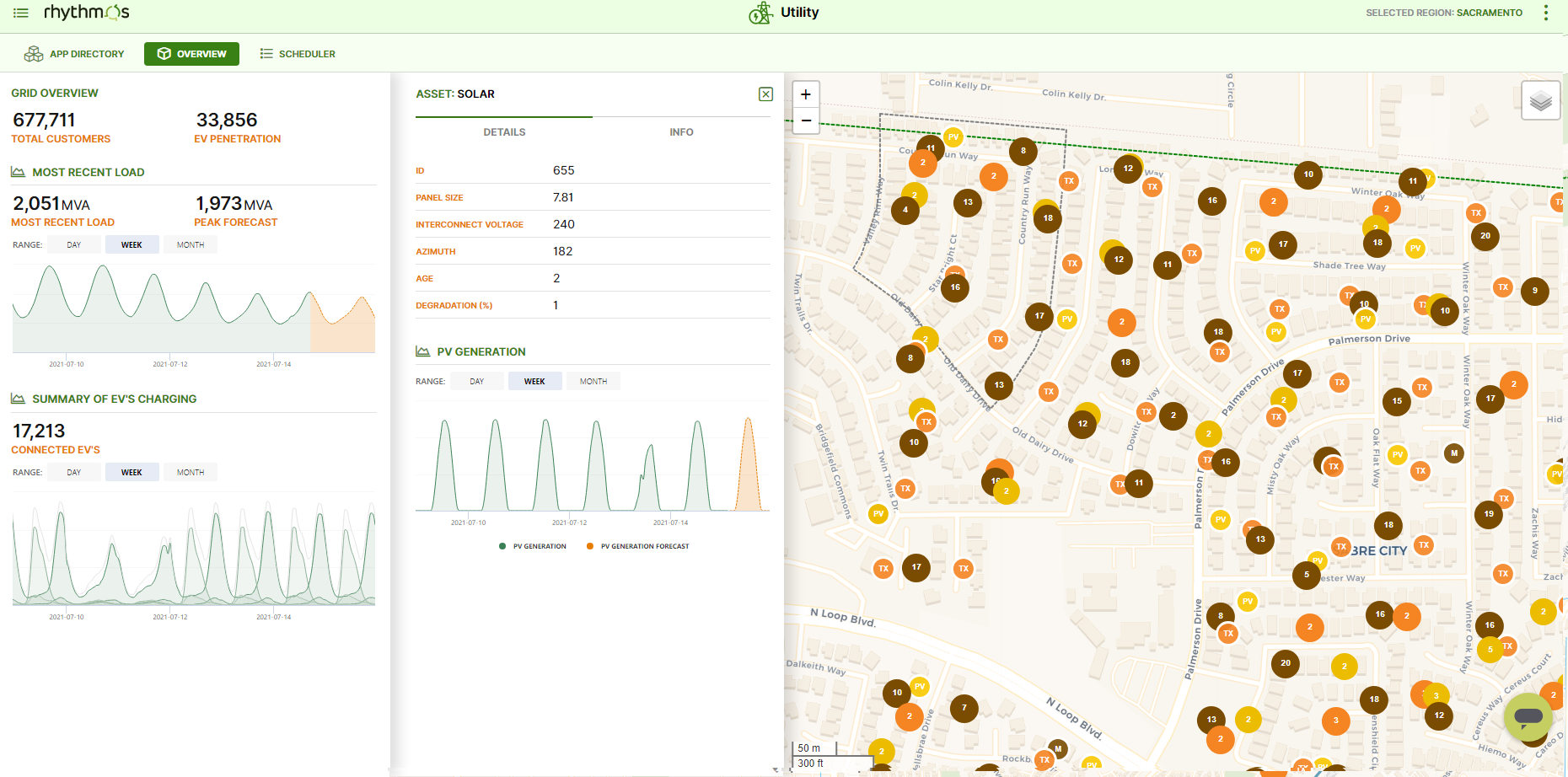Set EV charging range to Day
This screenshot has height=777, width=1568.
coord(74,473)
